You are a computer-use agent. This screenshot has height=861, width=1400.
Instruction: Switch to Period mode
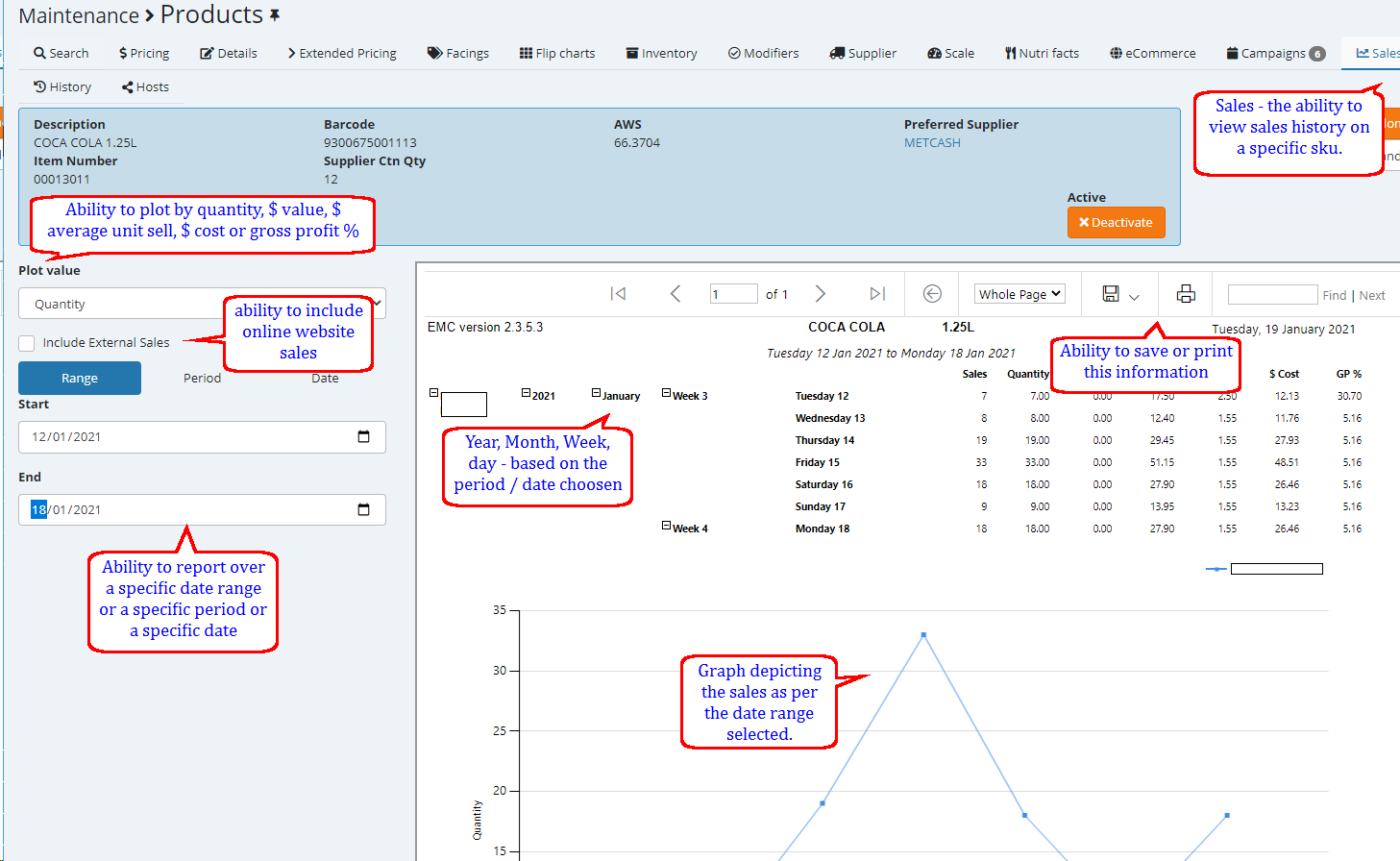point(202,378)
